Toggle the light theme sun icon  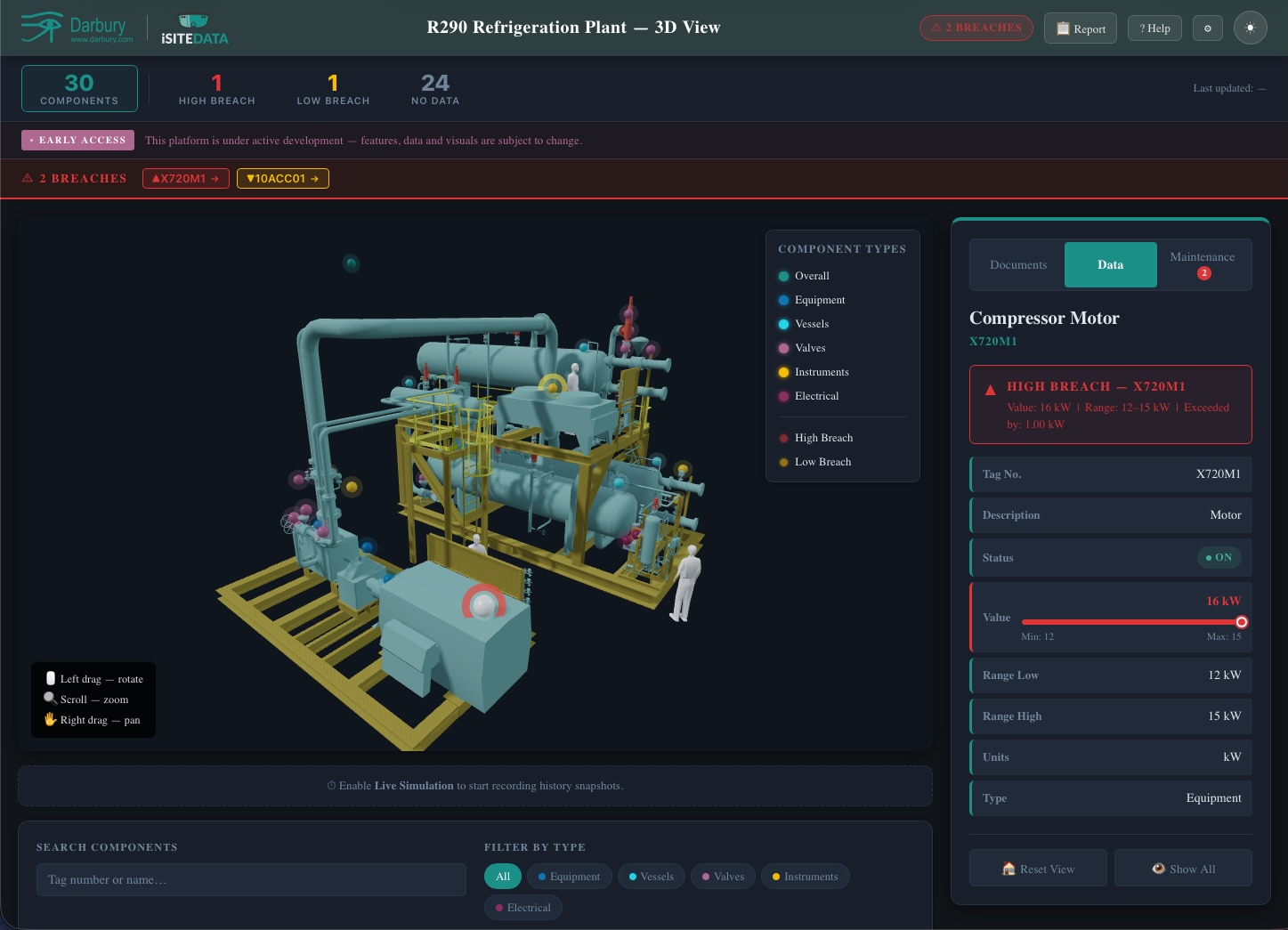tap(1250, 28)
